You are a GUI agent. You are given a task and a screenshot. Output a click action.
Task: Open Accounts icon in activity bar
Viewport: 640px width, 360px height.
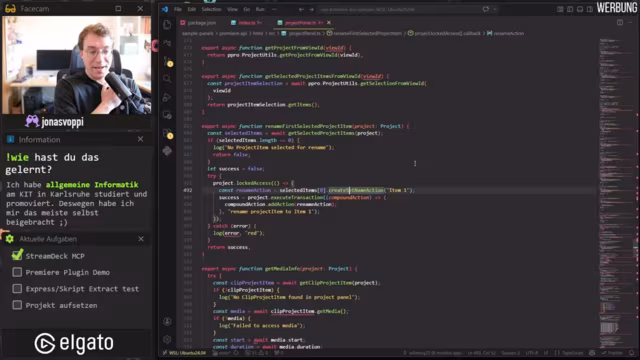coord(167,322)
